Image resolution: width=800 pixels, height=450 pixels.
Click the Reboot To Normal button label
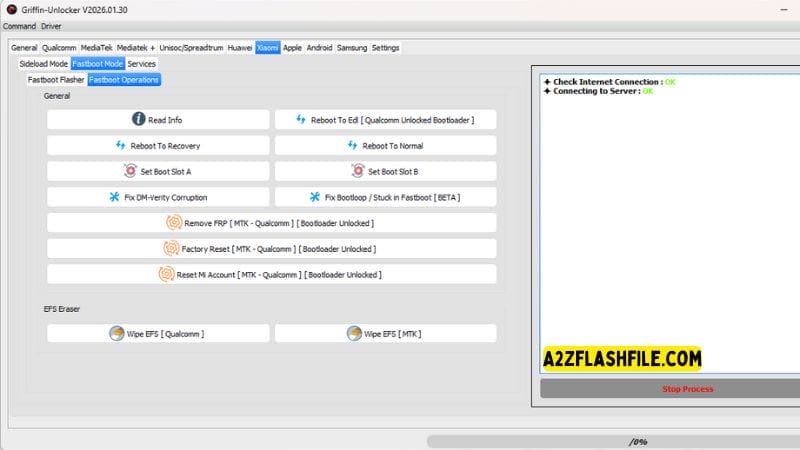coord(393,146)
